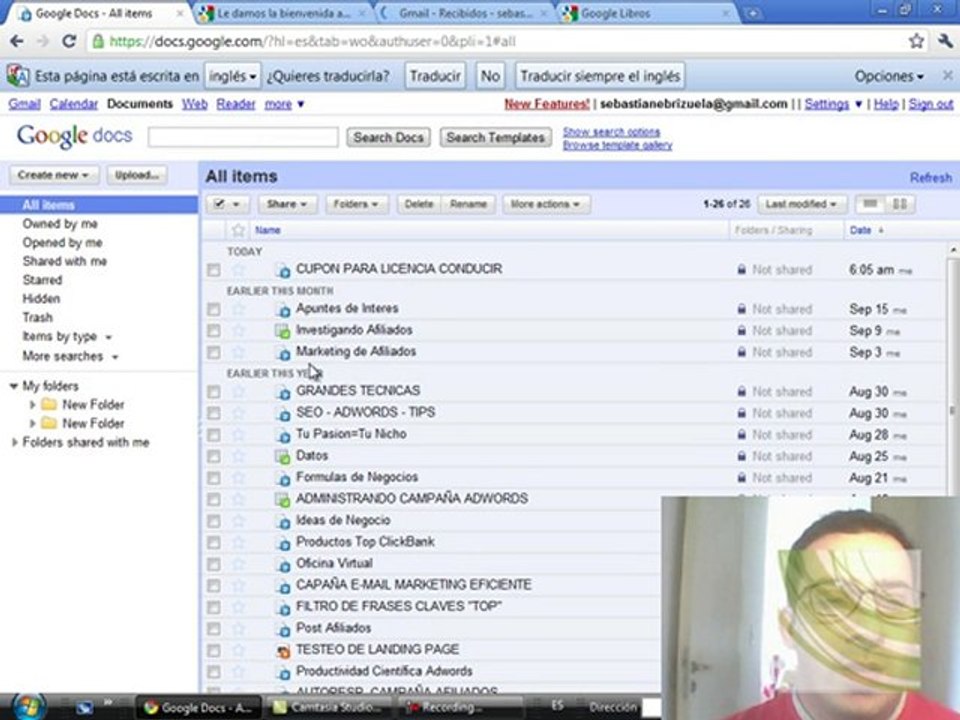Open the More actions dropdown
The height and width of the screenshot is (720, 960).
click(x=546, y=204)
